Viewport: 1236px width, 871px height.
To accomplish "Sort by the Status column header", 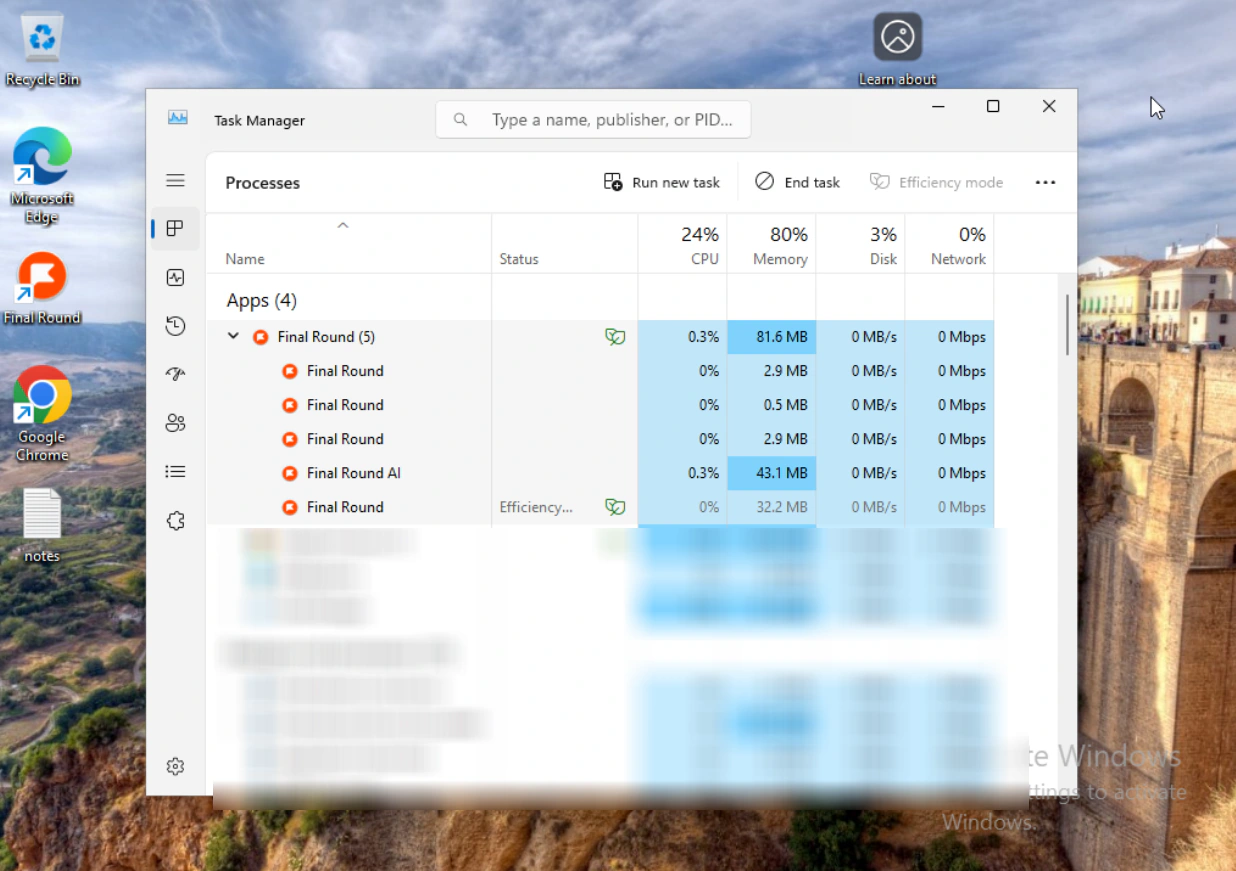I will tap(564, 243).
